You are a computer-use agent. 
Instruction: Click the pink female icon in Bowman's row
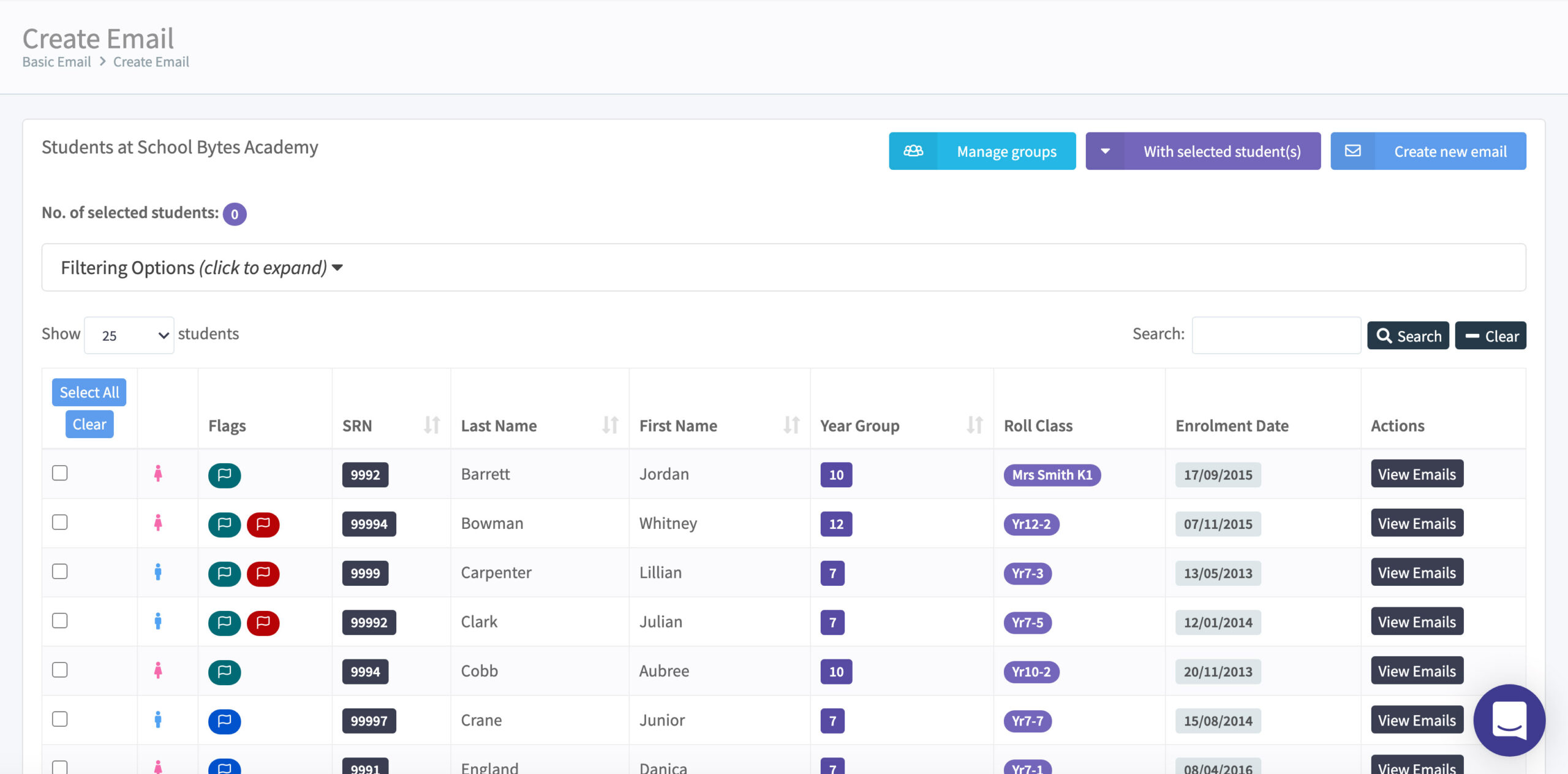[158, 523]
